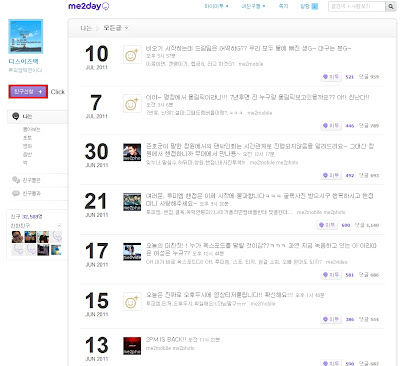The width and height of the screenshot is (400, 366).
Task: Open the video thumbnail on the 17 JUN post
Action: point(132,252)
